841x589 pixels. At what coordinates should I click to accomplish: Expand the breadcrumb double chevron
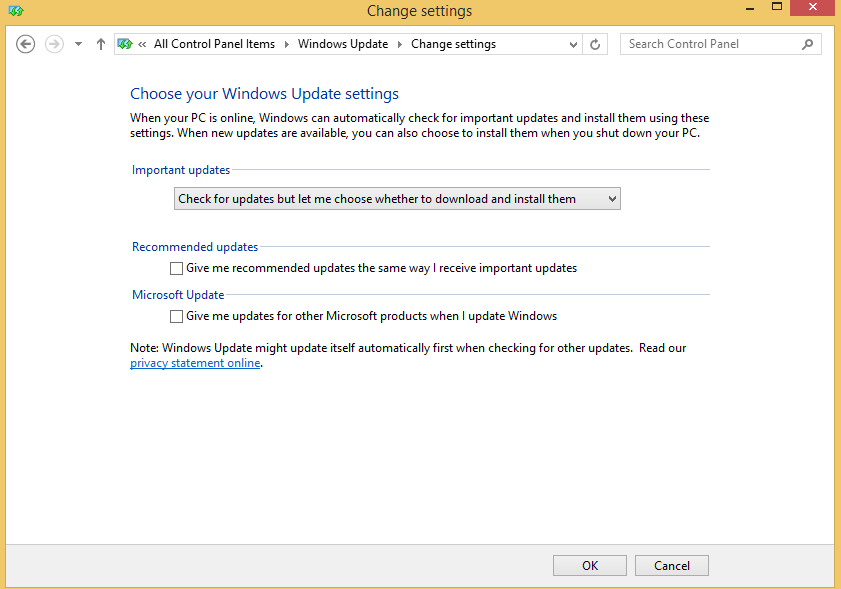pos(143,44)
